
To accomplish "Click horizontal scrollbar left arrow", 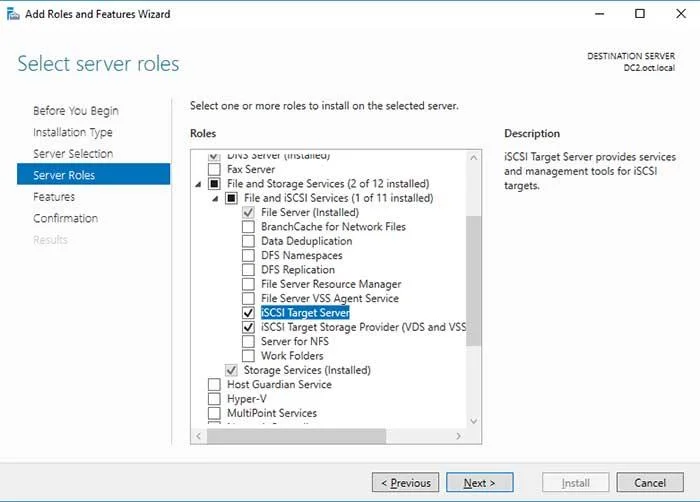I will (x=199, y=436).
